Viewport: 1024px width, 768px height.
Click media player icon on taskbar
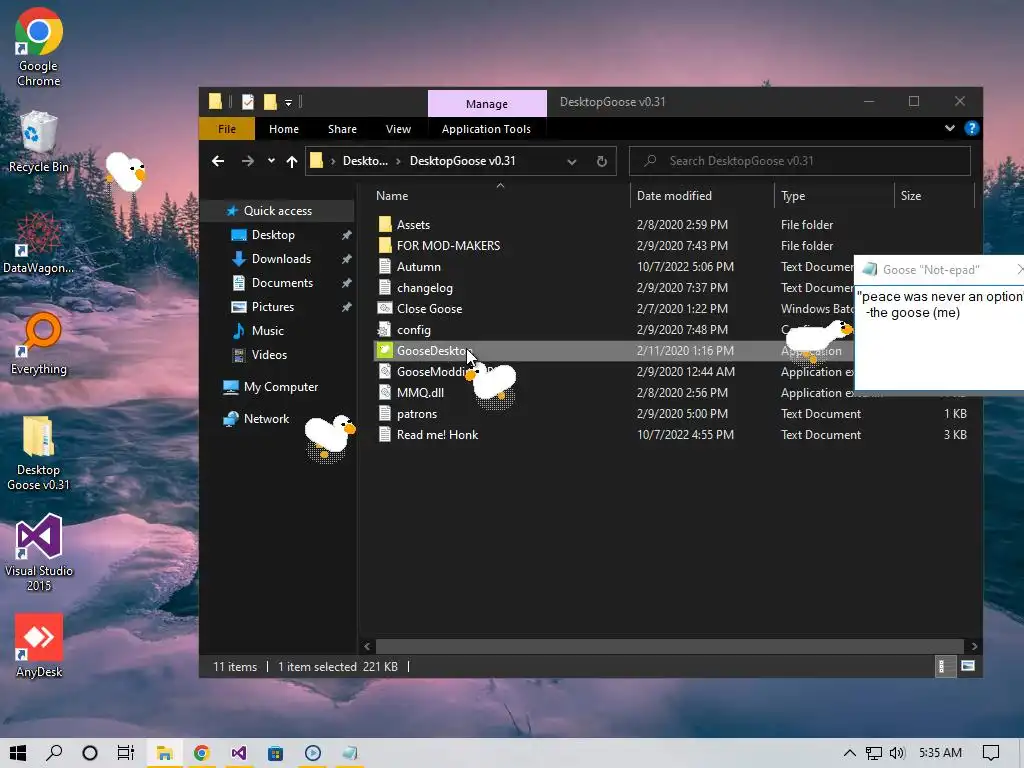[x=313, y=753]
